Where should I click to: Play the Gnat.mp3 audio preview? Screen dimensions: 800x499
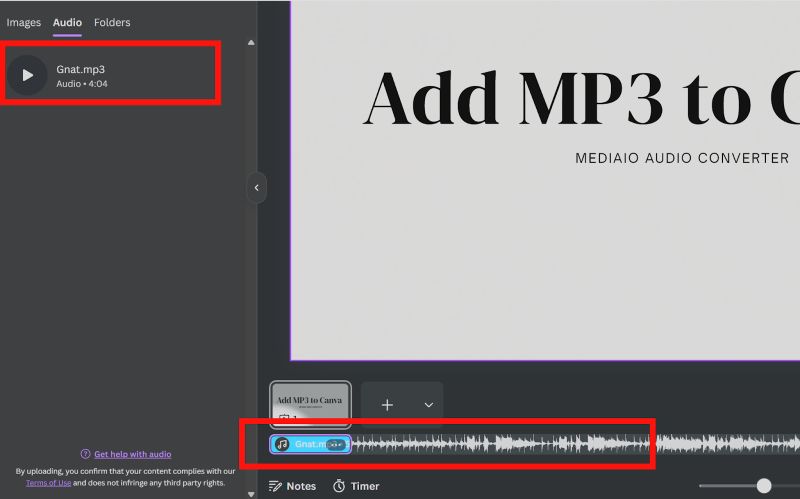tap(28, 76)
